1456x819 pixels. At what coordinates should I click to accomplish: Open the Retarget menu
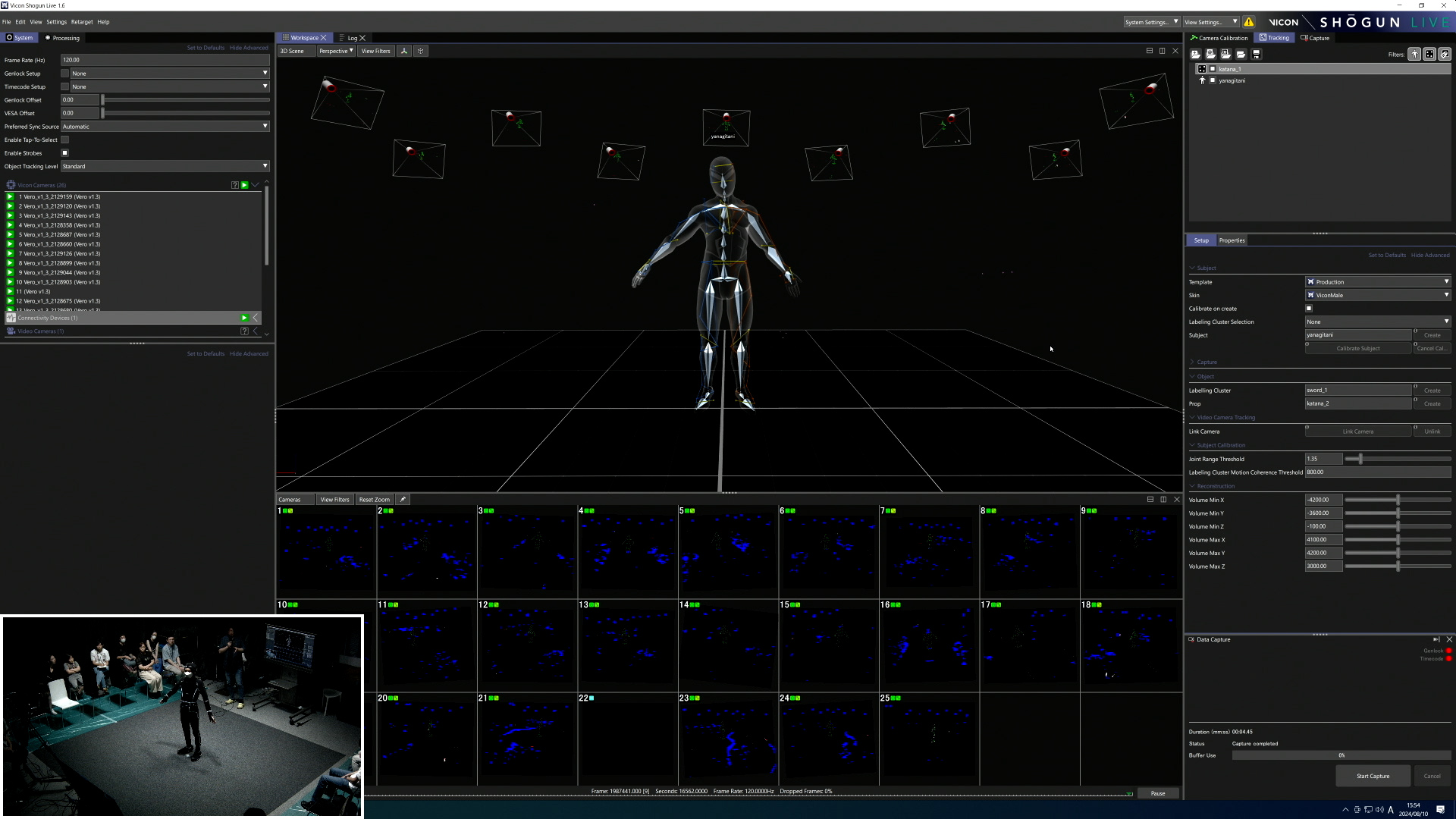[x=81, y=22]
